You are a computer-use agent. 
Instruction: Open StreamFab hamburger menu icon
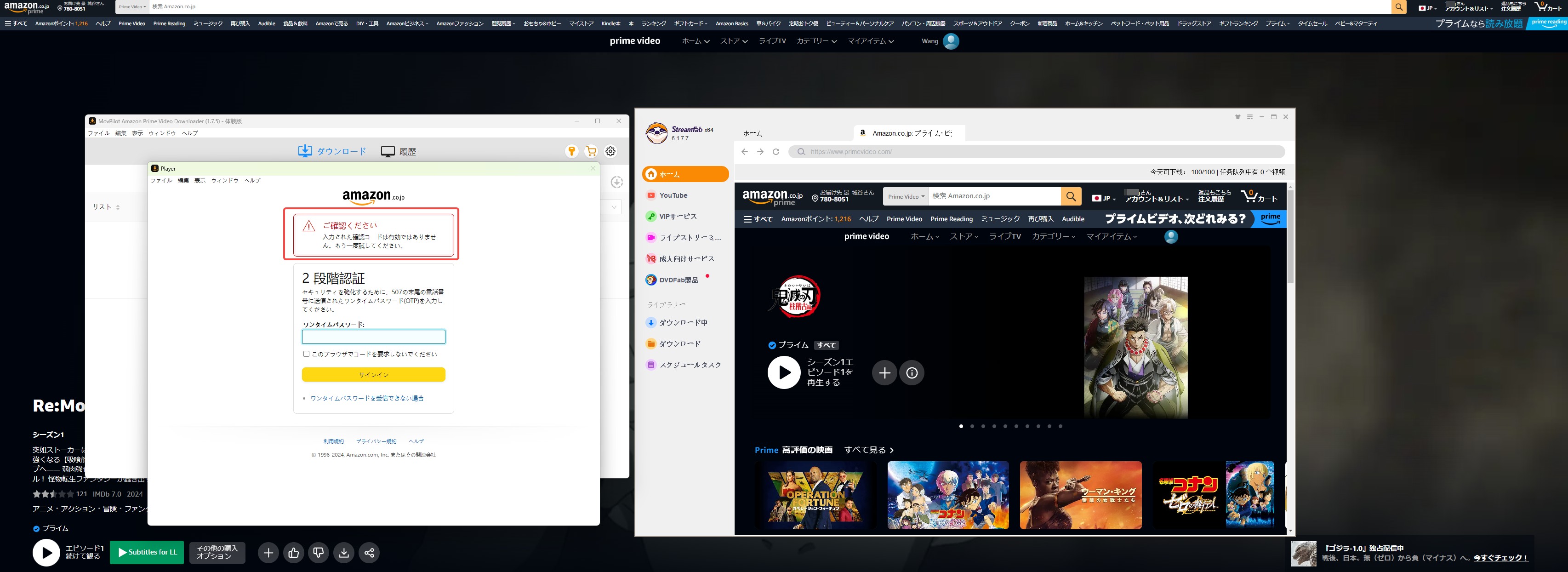[x=1249, y=117]
